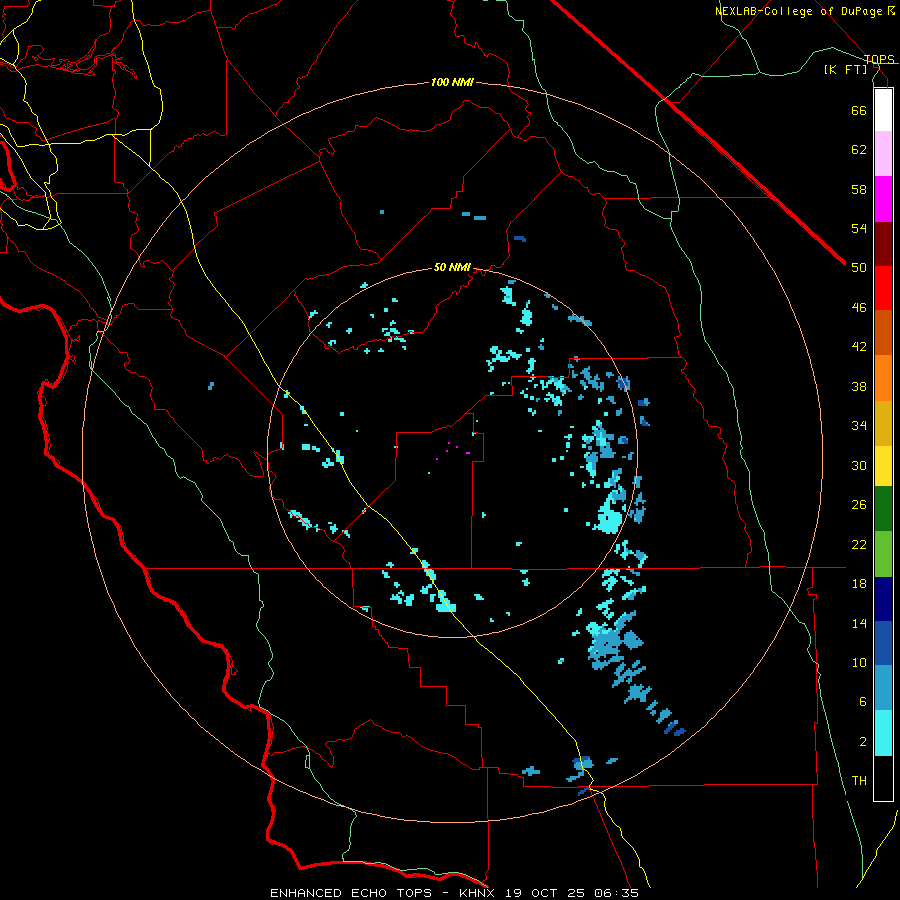
Task: Click the "6" scale label
Action: 863,702
